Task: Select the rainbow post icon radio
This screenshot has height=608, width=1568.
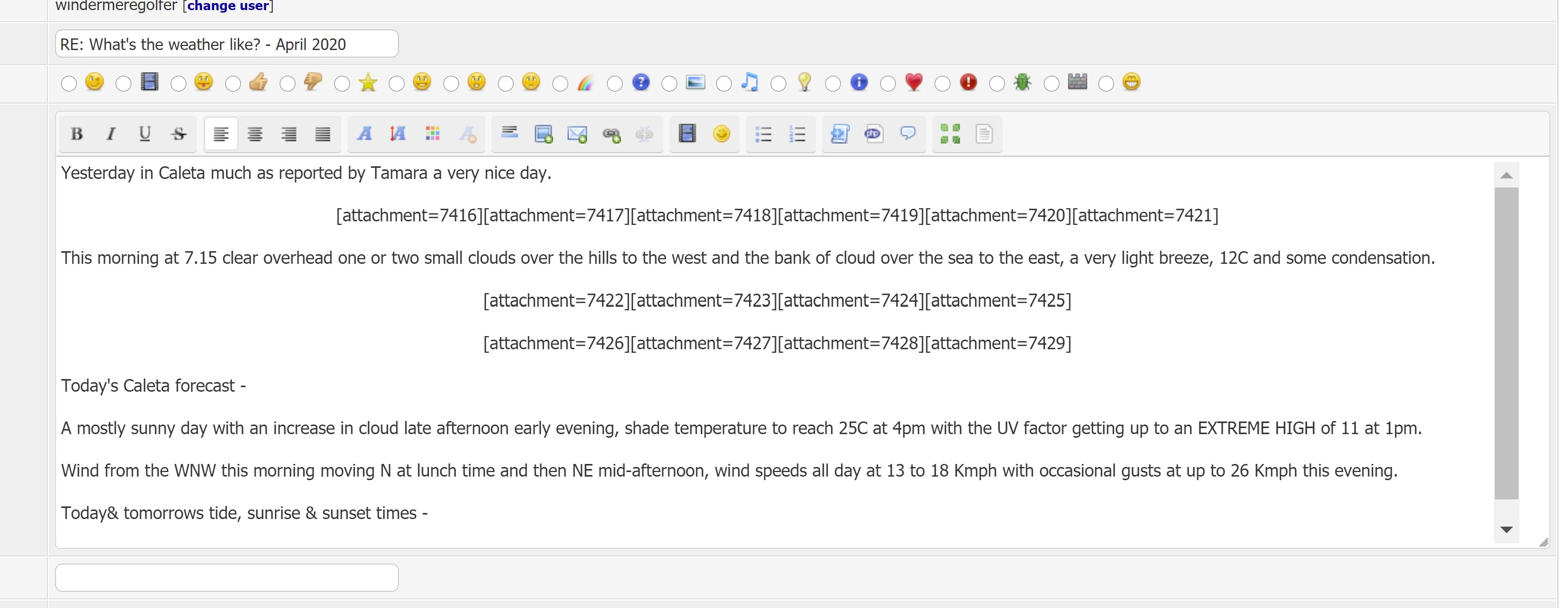Action: click(x=560, y=83)
